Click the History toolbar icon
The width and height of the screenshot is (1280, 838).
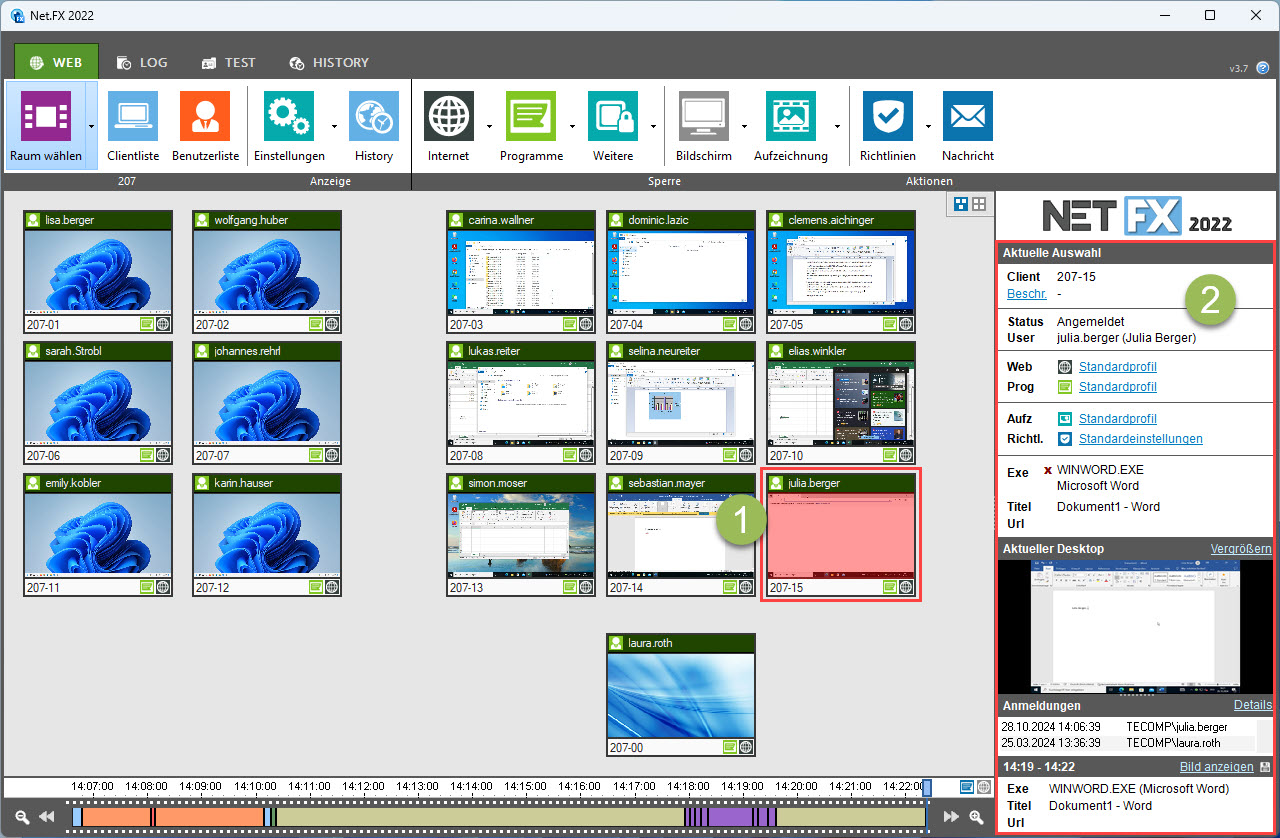coord(373,126)
